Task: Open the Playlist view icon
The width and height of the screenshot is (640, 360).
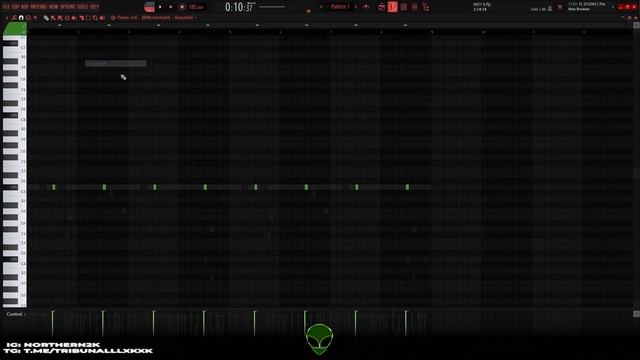Action: click(x=382, y=7)
